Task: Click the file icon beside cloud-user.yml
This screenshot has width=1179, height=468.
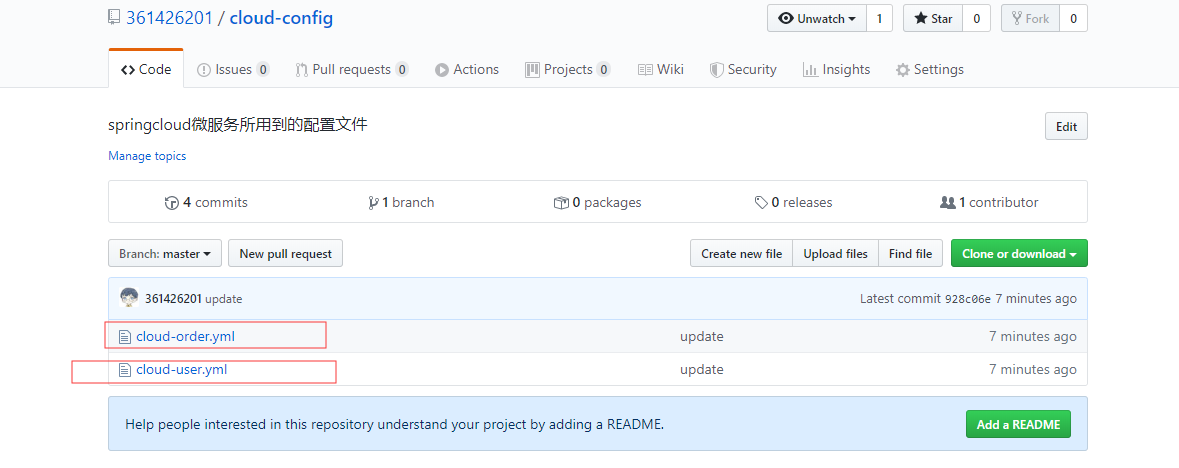Action: click(x=125, y=369)
